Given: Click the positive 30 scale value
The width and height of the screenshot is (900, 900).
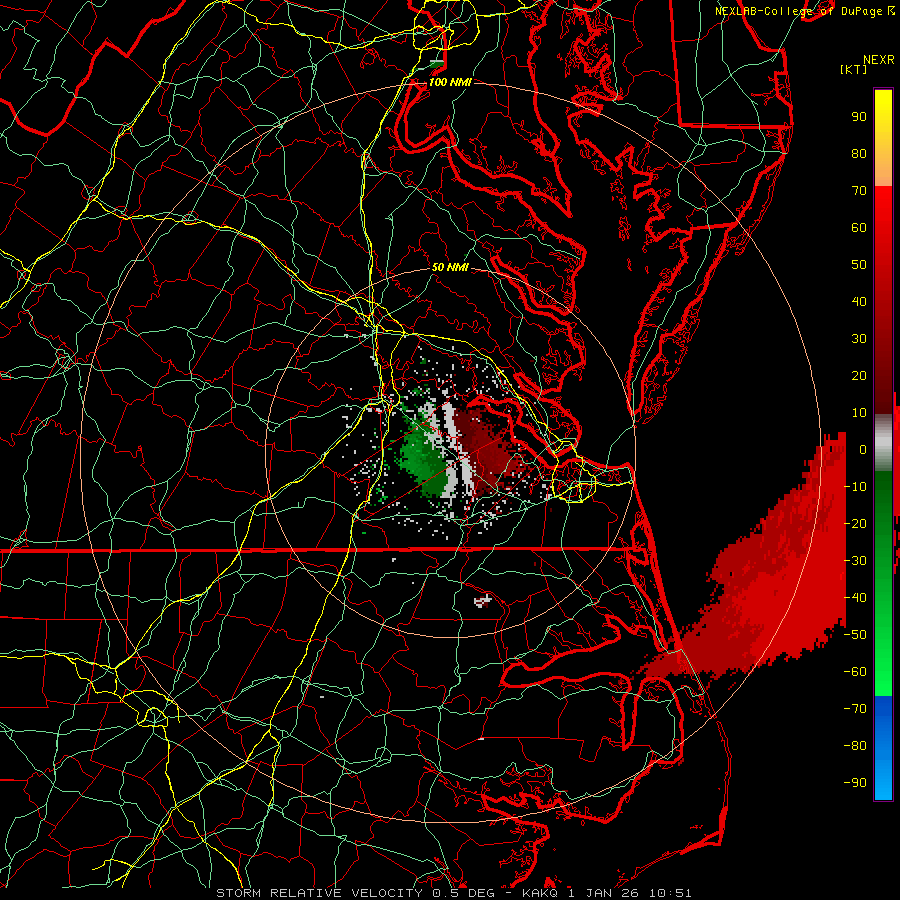Looking at the screenshot, I should click(859, 339).
